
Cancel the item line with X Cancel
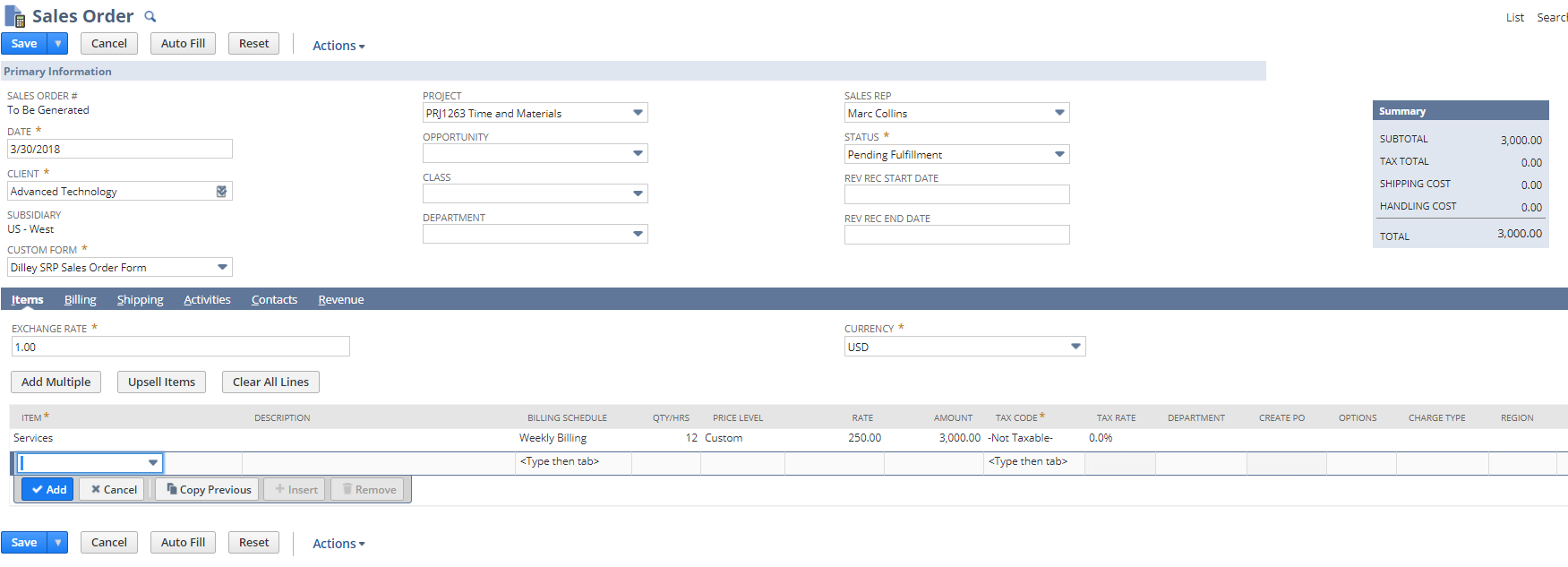(x=113, y=489)
